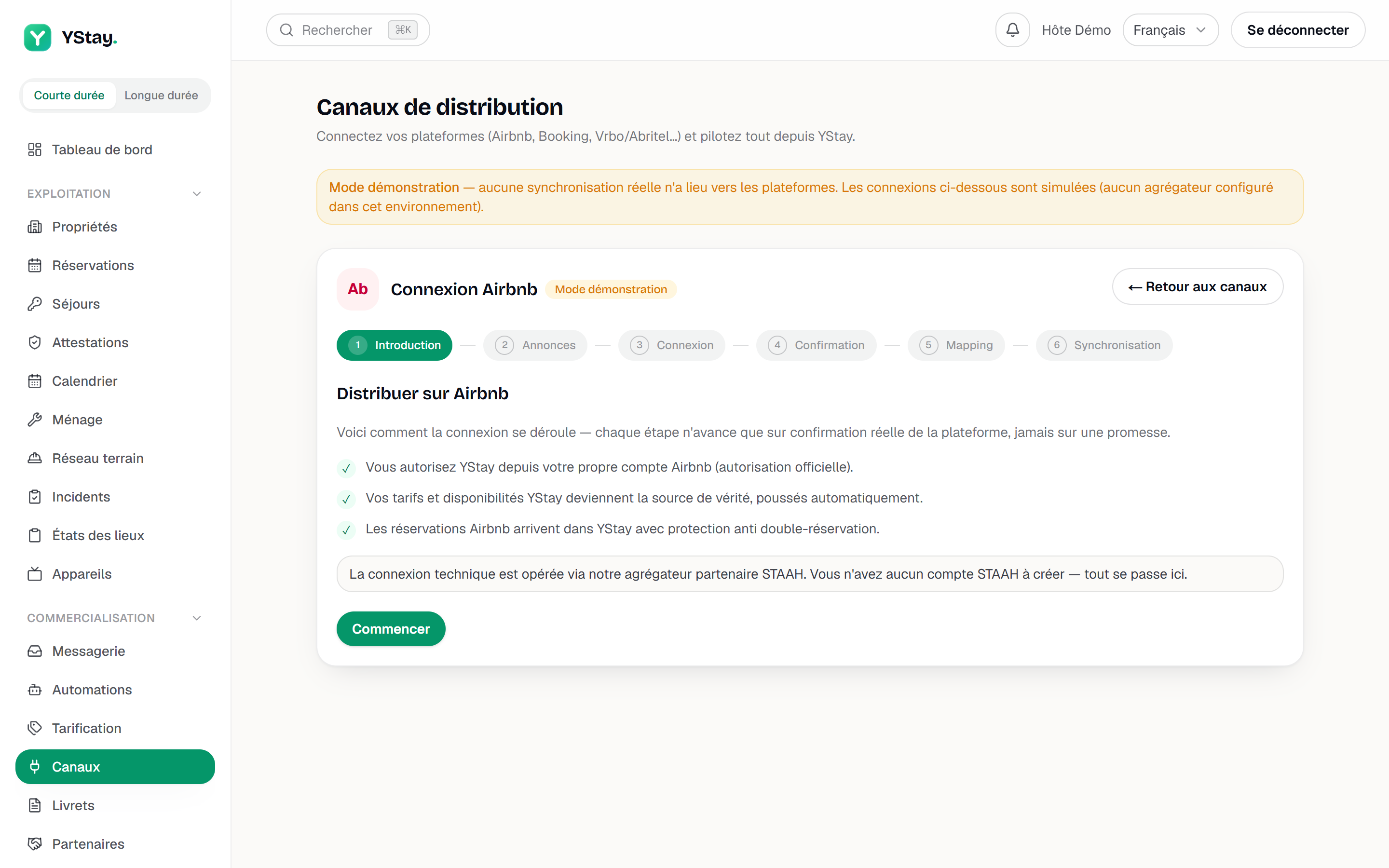
Task: Open Ménage in the sidebar
Action: tap(115, 420)
